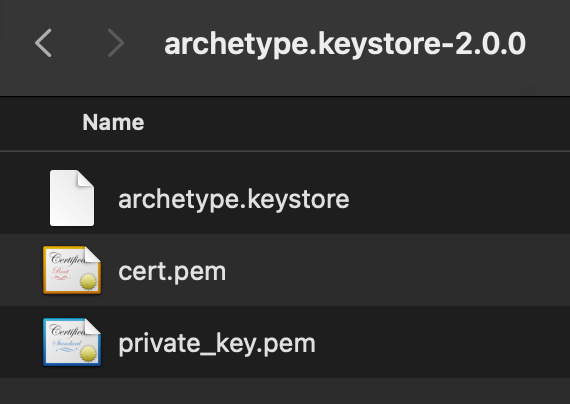Select the orange root certificate icon of cert.pem
Screen dimensions: 570x404
[72, 270]
